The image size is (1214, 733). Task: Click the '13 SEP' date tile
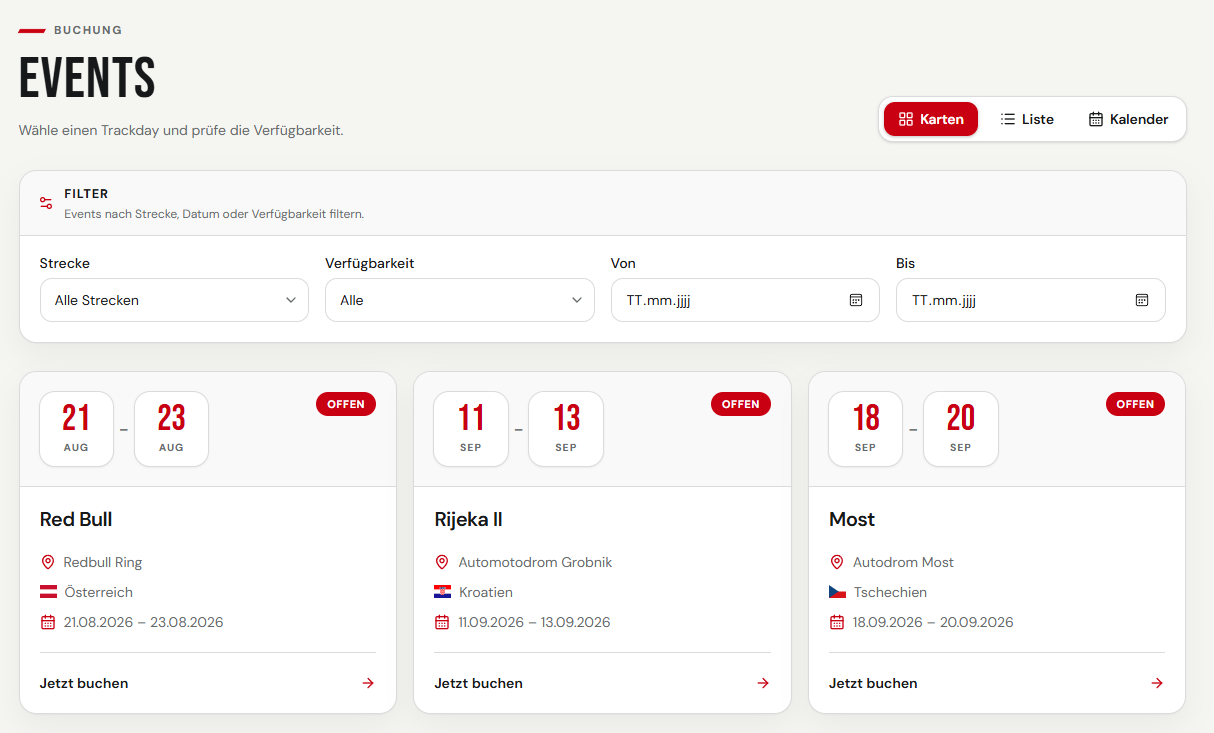(566, 429)
